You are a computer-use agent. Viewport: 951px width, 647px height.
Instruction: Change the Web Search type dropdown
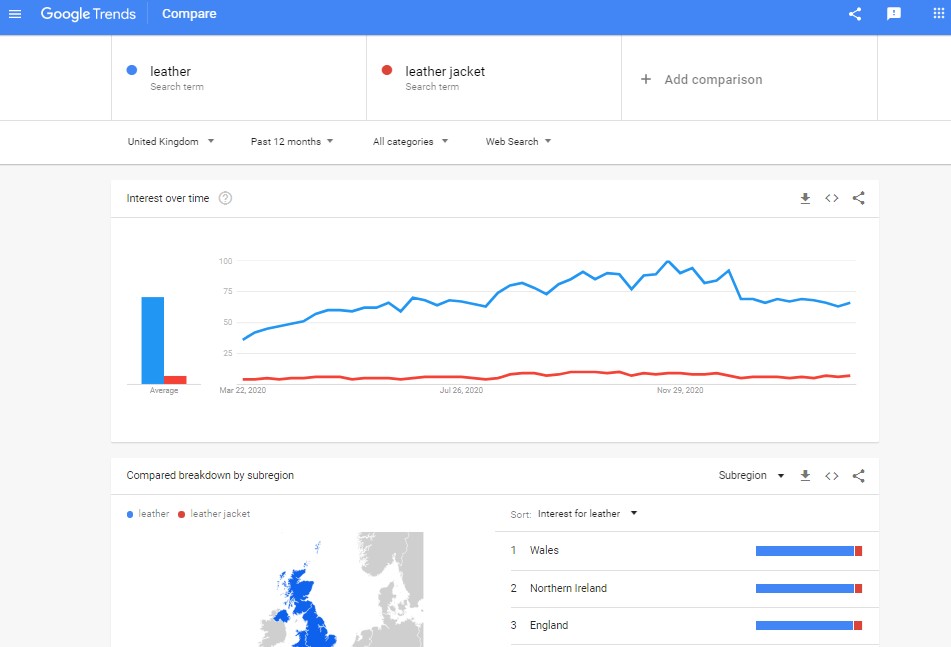518,142
